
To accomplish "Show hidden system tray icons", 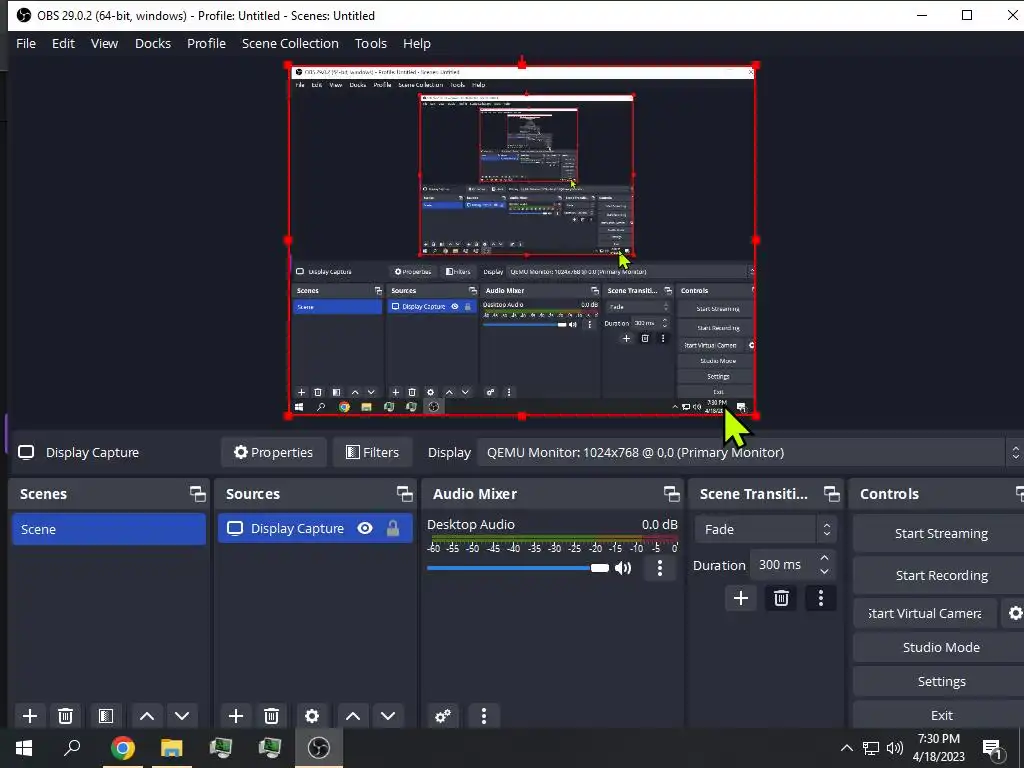I will coord(846,748).
